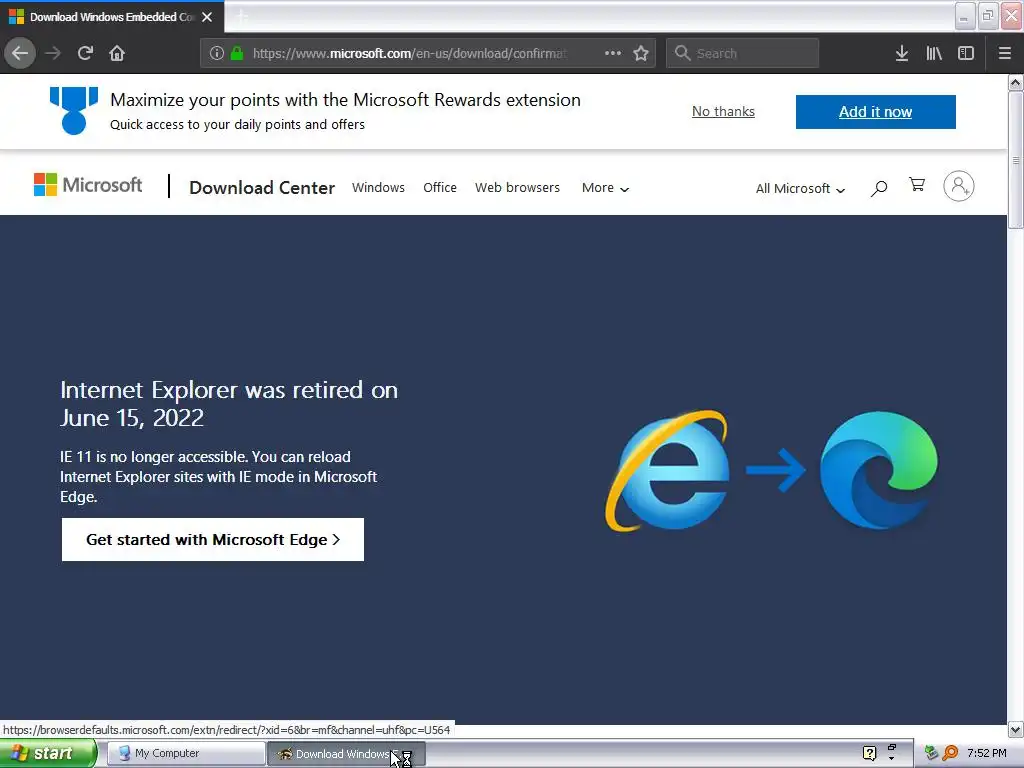Click the browser Search field
Screen dimensions: 1024x768
[x=743, y=53]
